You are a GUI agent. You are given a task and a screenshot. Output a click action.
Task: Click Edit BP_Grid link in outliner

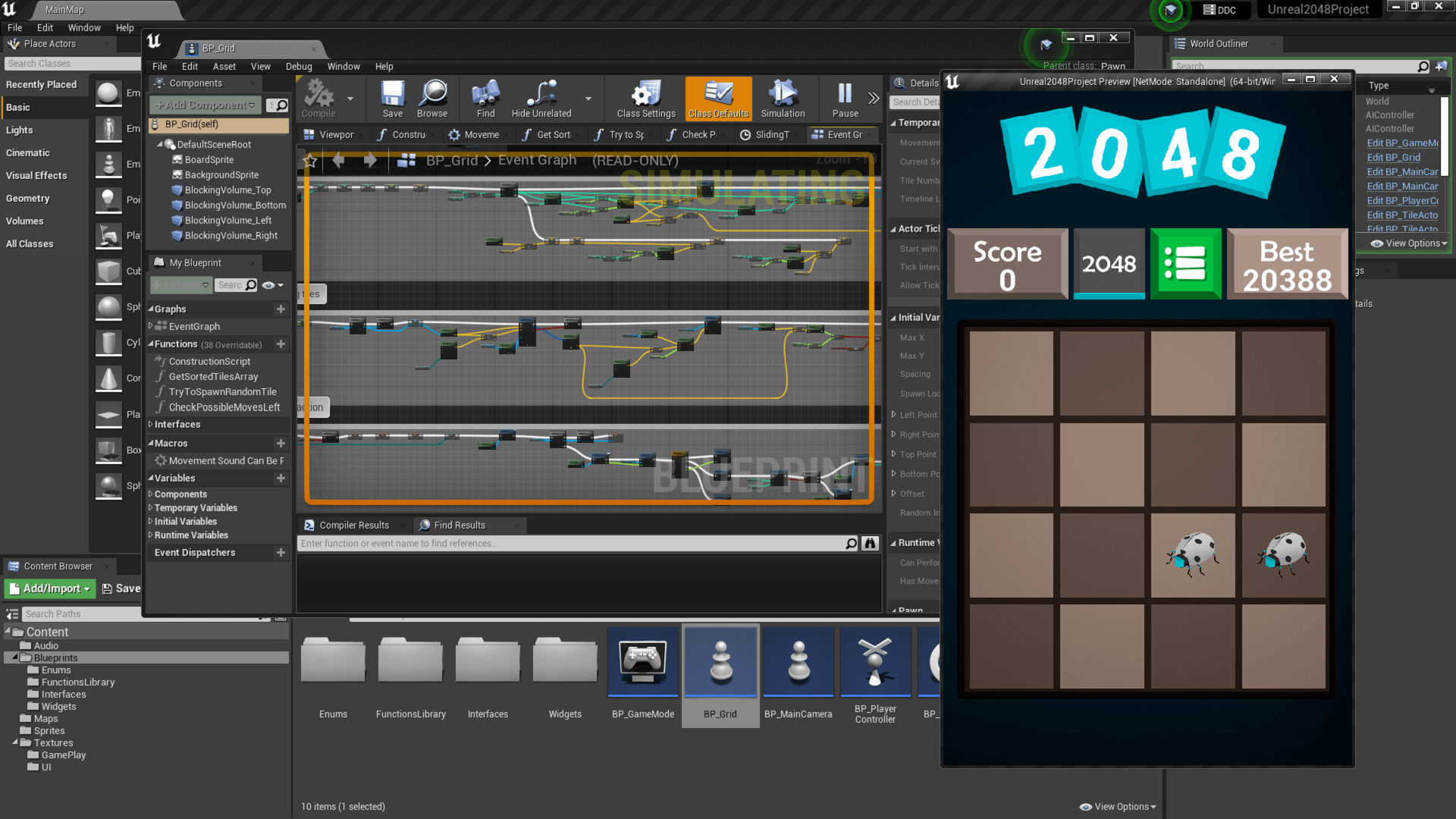(x=1393, y=157)
